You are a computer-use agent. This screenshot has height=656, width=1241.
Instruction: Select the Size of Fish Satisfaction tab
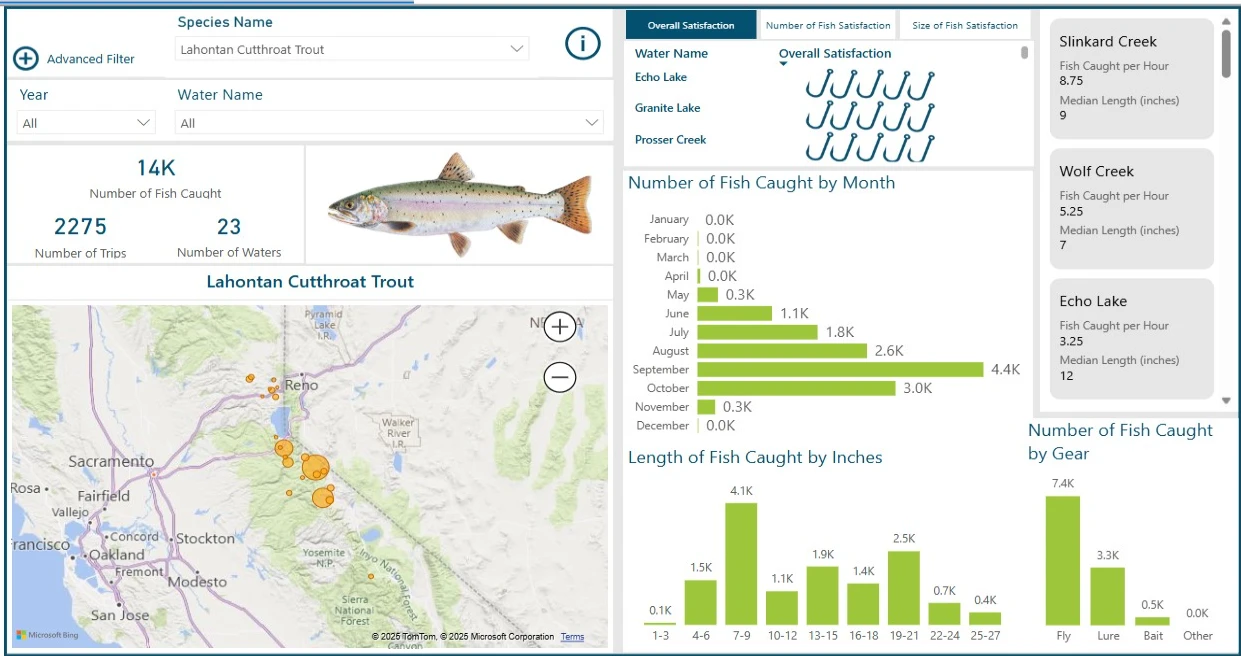point(964,26)
